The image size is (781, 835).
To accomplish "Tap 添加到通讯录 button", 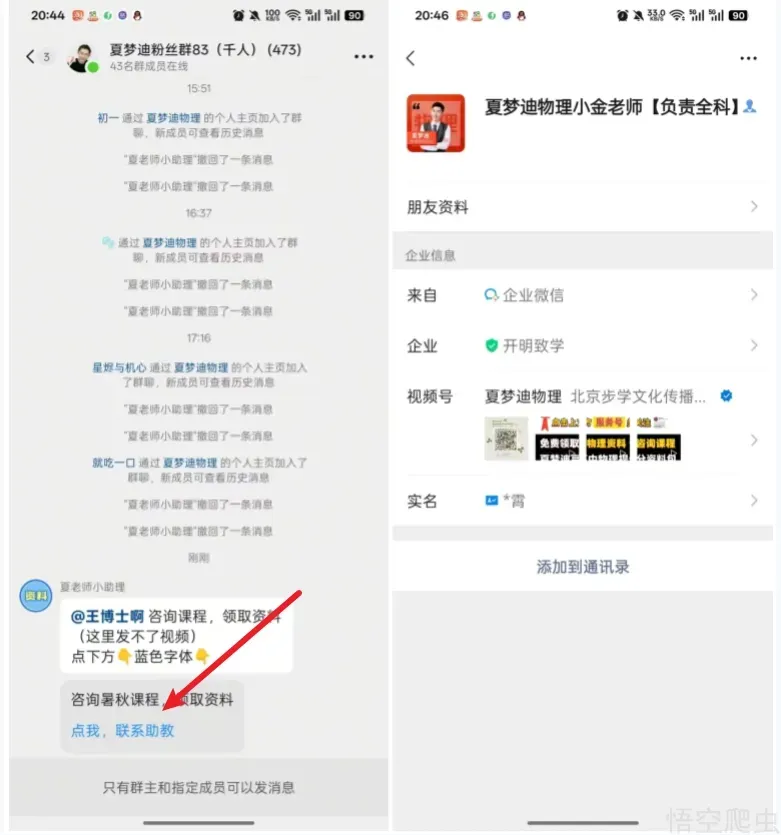I will coord(582,567).
